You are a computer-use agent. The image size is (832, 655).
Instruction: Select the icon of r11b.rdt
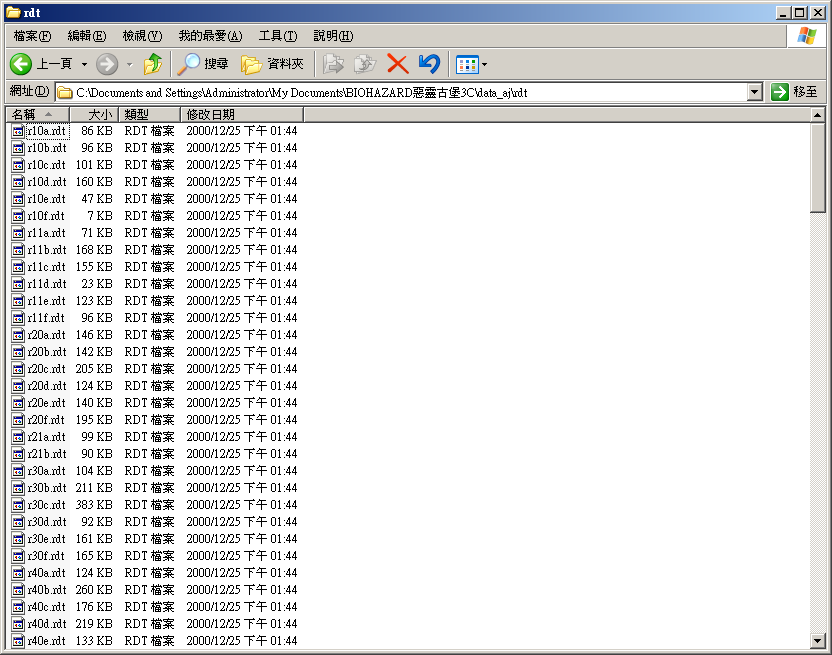coord(18,250)
